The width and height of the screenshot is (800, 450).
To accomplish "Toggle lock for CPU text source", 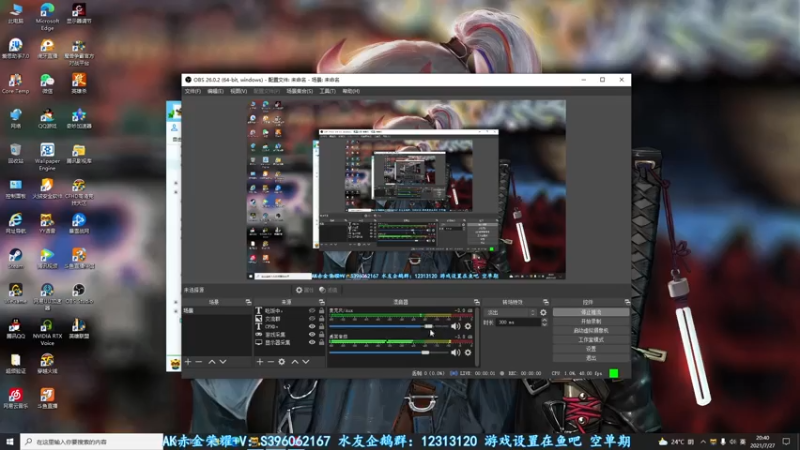I will [x=321, y=327].
